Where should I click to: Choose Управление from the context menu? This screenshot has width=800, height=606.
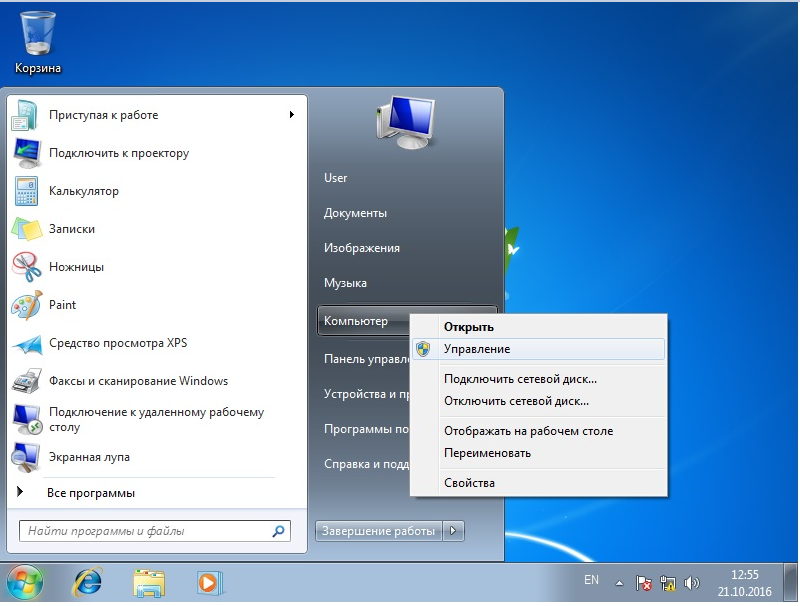click(539, 349)
